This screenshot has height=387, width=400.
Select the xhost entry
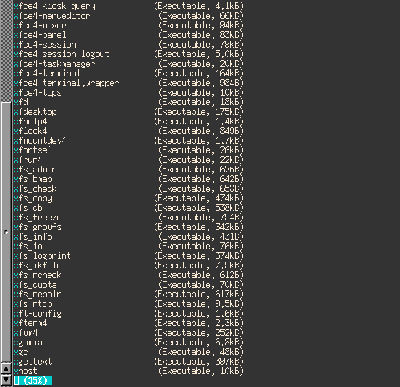tap(129, 371)
